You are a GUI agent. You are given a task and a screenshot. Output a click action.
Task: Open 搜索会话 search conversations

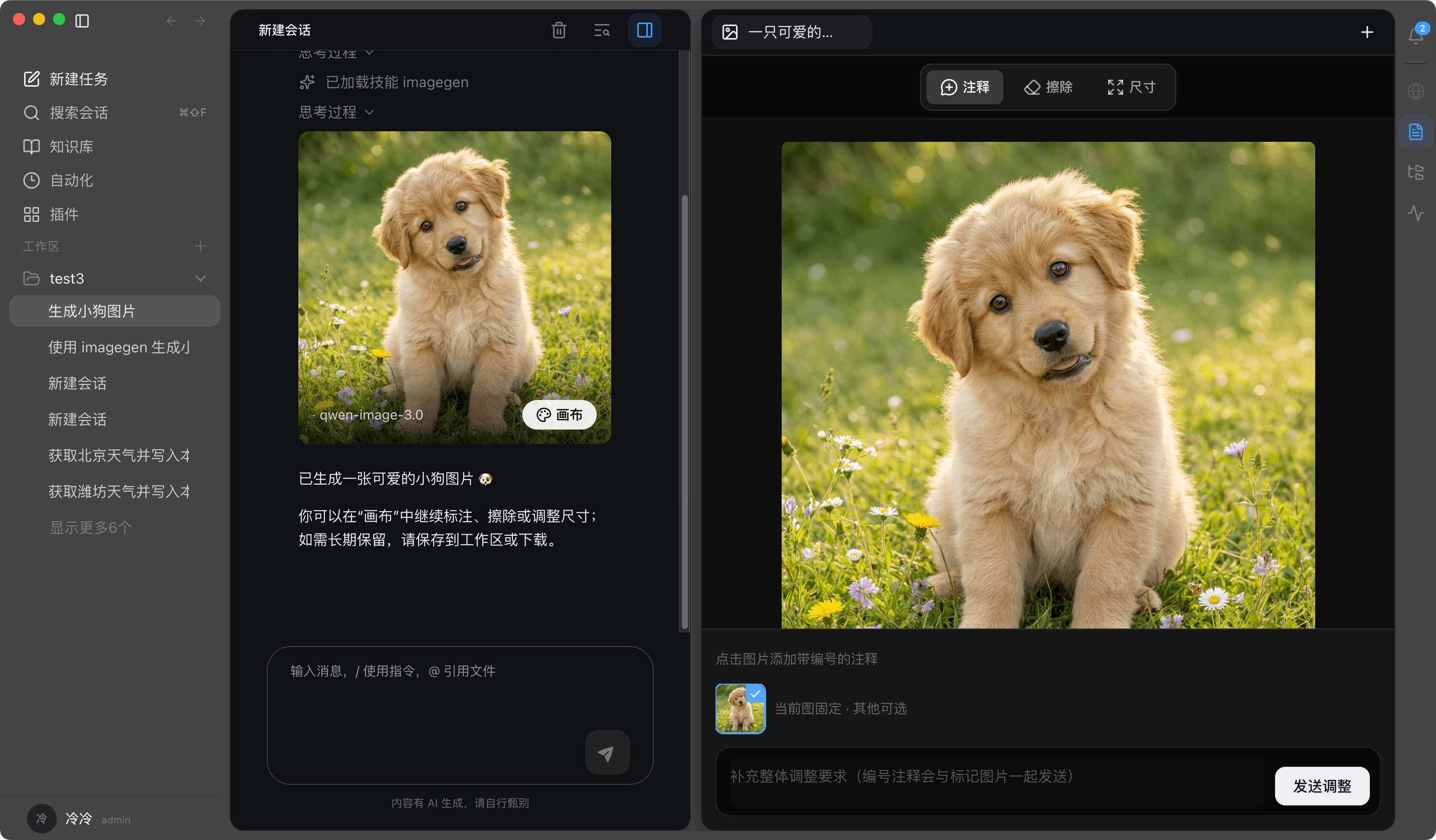click(114, 113)
